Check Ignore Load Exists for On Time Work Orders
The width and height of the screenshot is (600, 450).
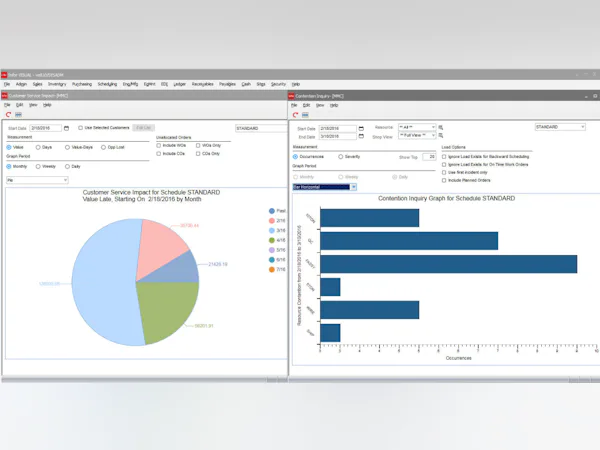pyautogui.click(x=444, y=165)
